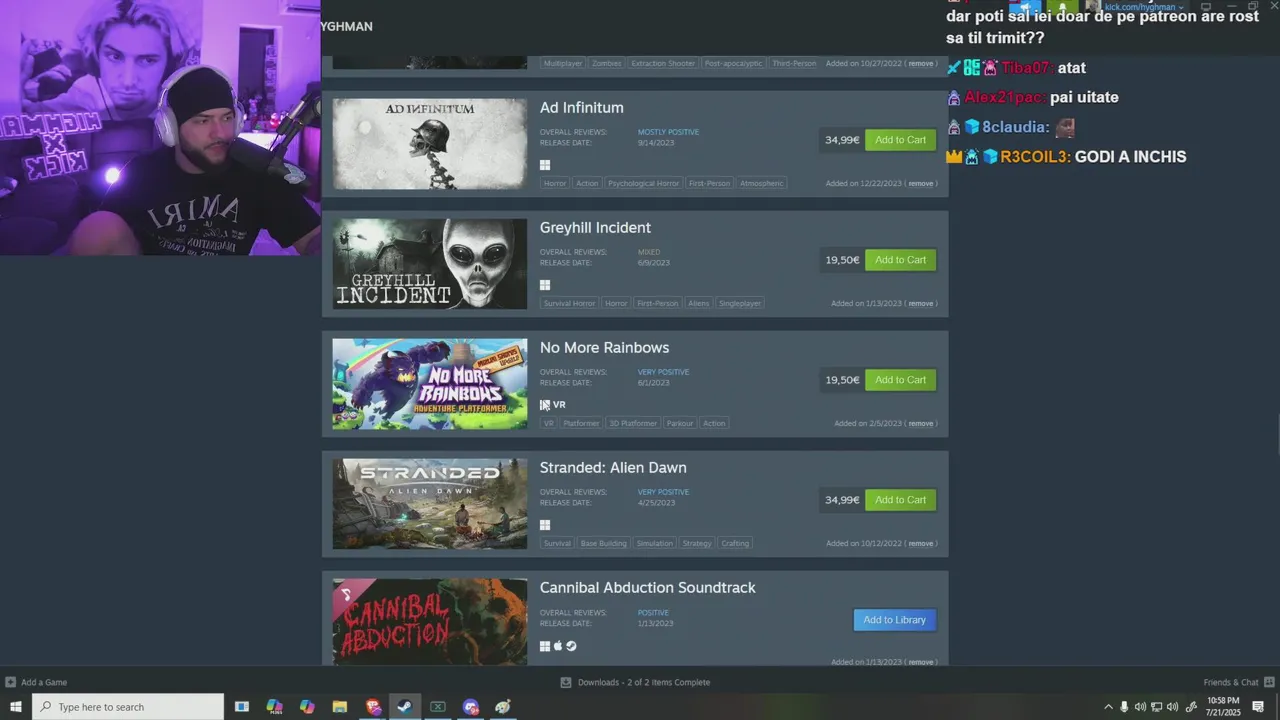Select the Parkour tag
Image resolution: width=1280 pixels, height=720 pixels.
click(680, 423)
